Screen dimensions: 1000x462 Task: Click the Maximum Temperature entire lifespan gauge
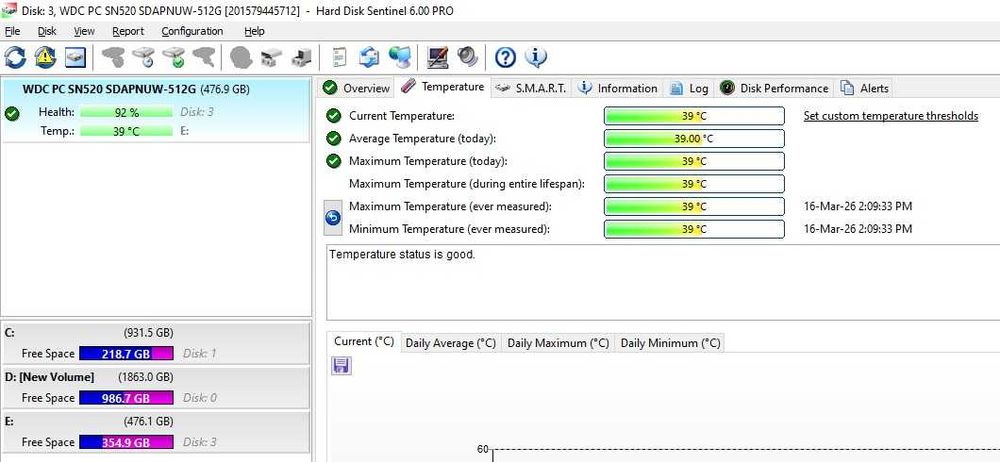[x=694, y=184]
